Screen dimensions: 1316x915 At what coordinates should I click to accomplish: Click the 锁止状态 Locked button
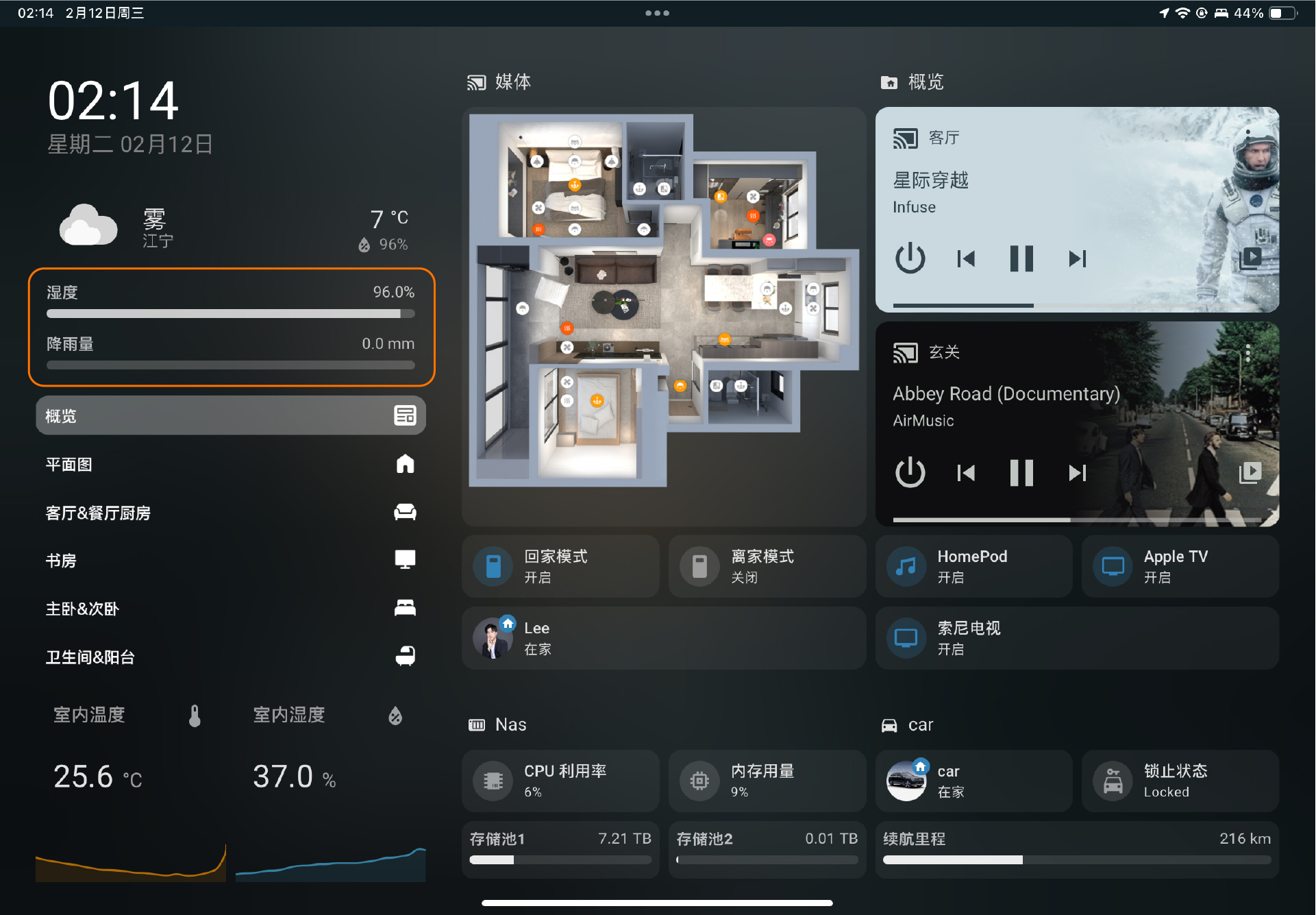point(1180,781)
